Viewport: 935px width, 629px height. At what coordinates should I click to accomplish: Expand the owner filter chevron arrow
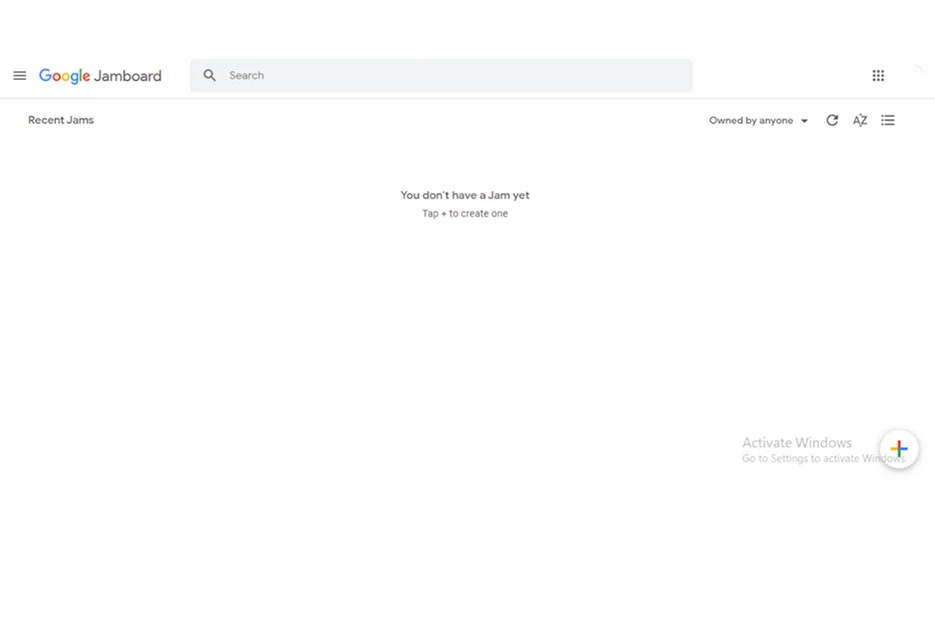click(804, 120)
